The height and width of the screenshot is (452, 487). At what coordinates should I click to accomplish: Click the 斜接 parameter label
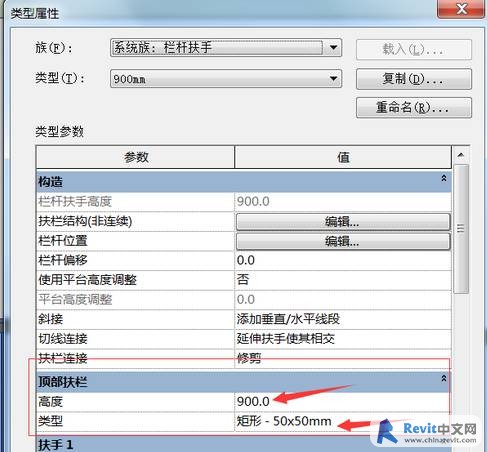click(x=51, y=319)
